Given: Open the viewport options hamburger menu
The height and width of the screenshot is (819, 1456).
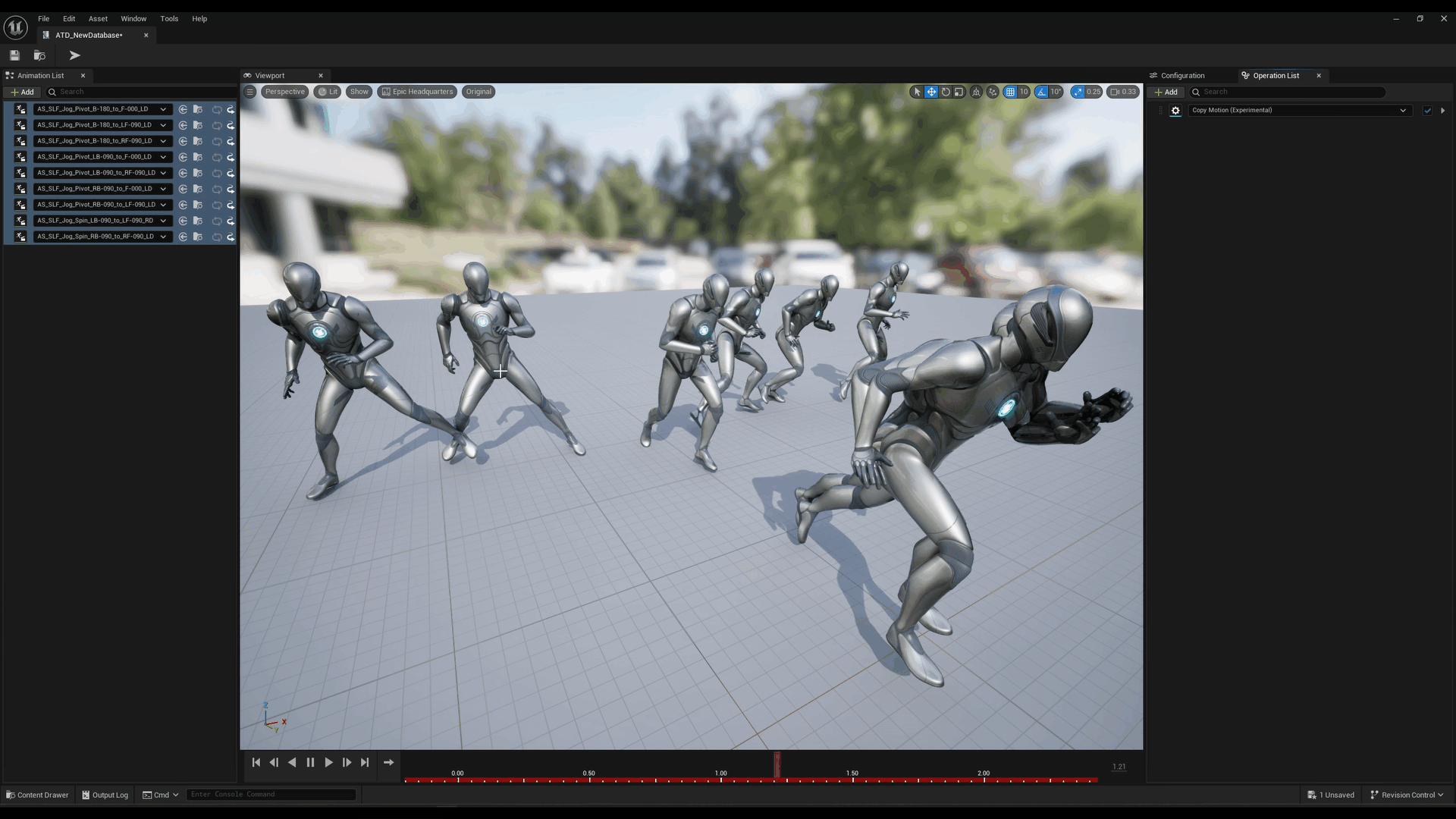Looking at the screenshot, I should [249, 92].
